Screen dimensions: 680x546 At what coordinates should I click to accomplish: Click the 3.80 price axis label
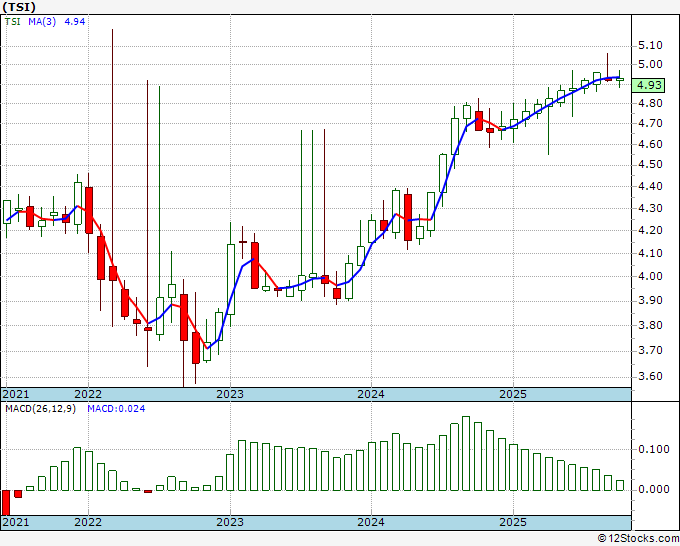click(650, 325)
